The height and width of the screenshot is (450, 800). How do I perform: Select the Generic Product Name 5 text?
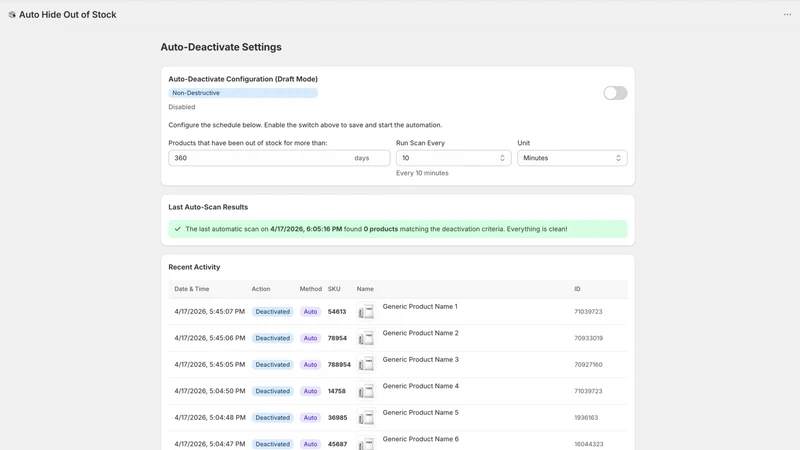pos(420,413)
